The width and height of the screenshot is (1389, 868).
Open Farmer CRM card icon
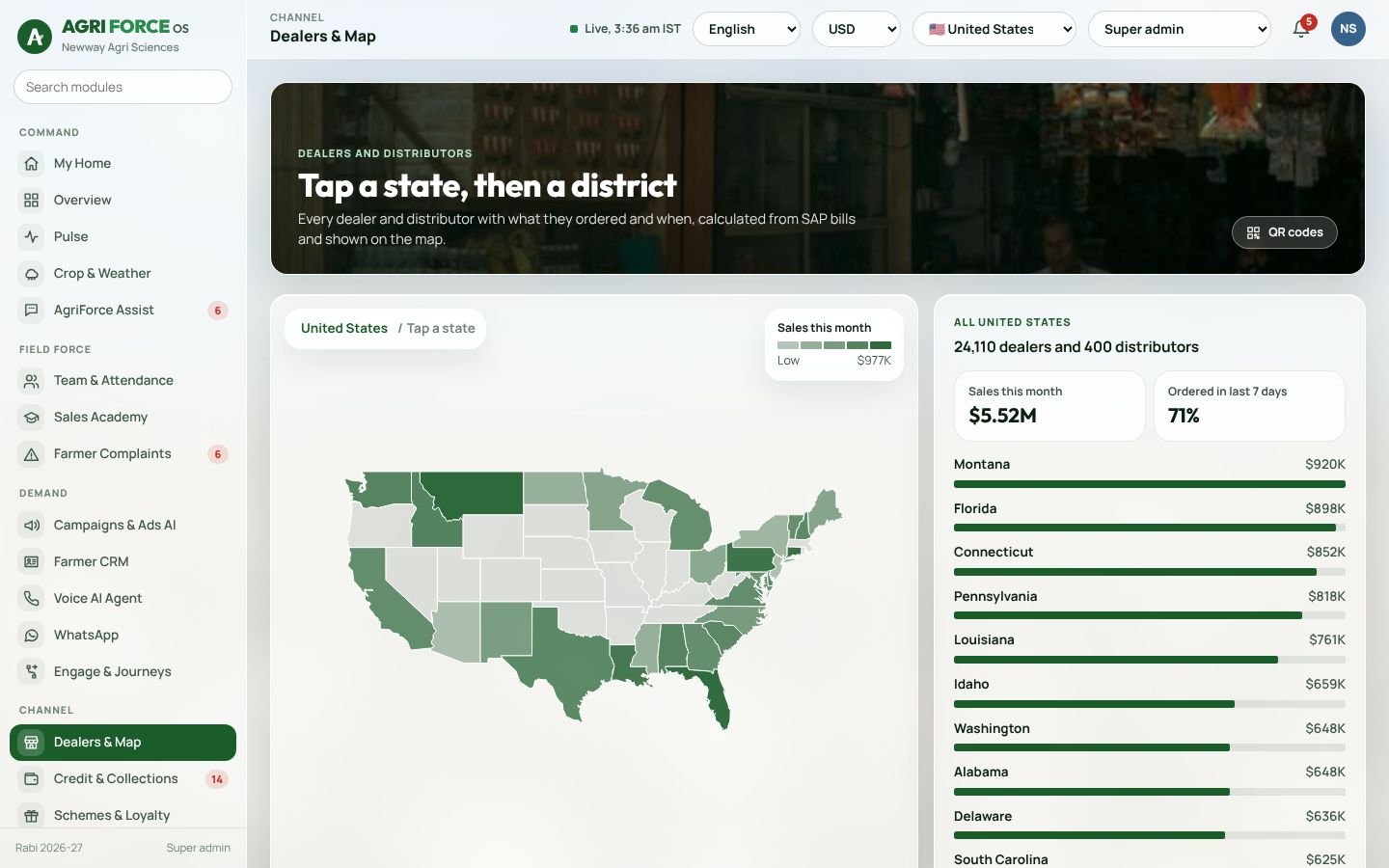(32, 562)
